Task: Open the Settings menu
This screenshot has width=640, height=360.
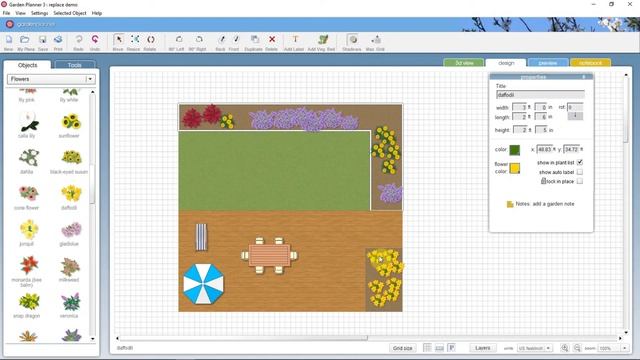Action: 40,13
